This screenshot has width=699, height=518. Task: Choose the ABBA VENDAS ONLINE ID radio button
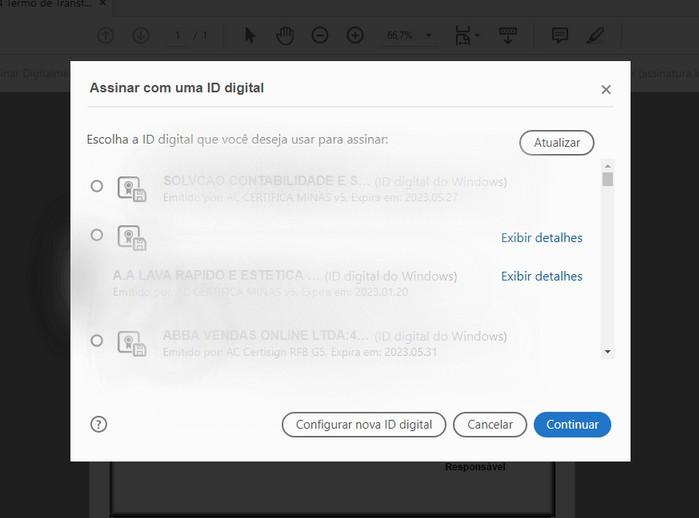pyautogui.click(x=97, y=341)
